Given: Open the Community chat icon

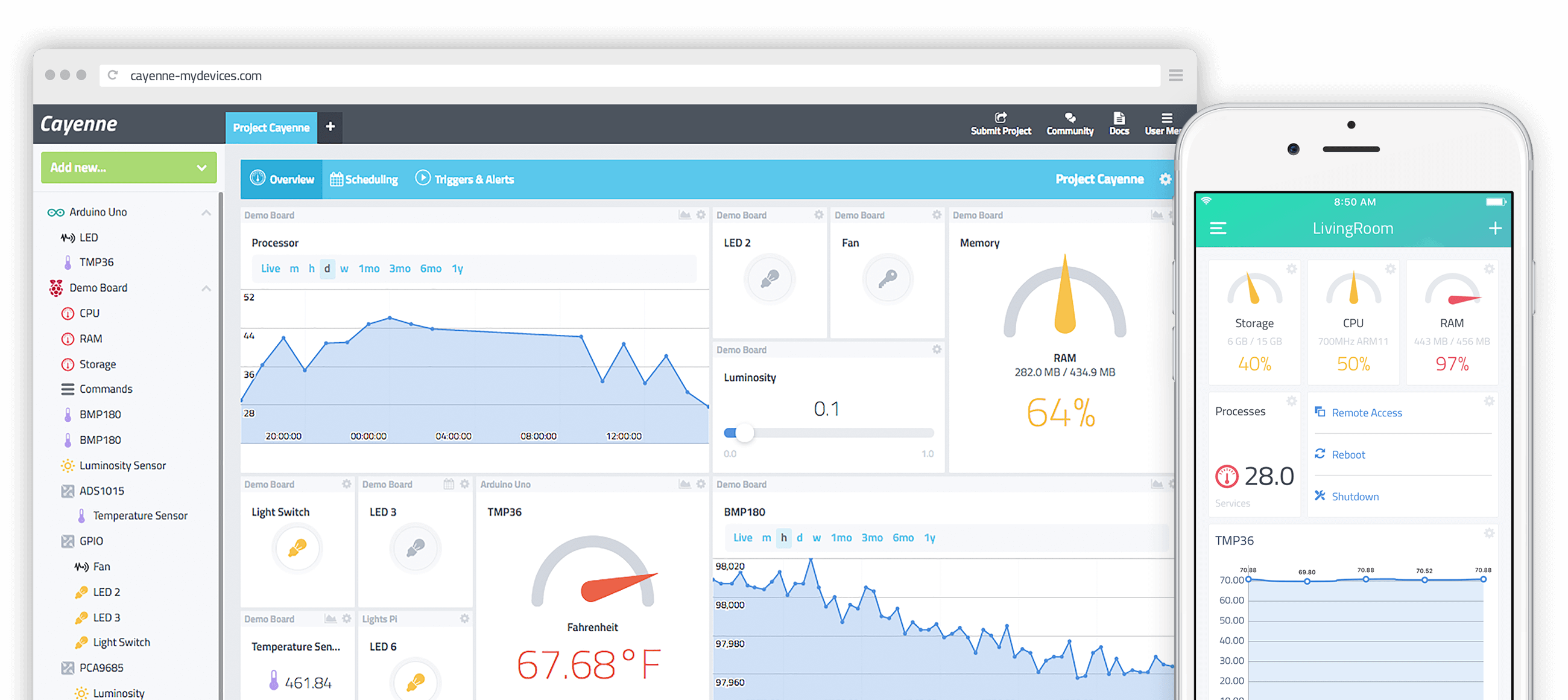Looking at the screenshot, I should [x=1069, y=118].
